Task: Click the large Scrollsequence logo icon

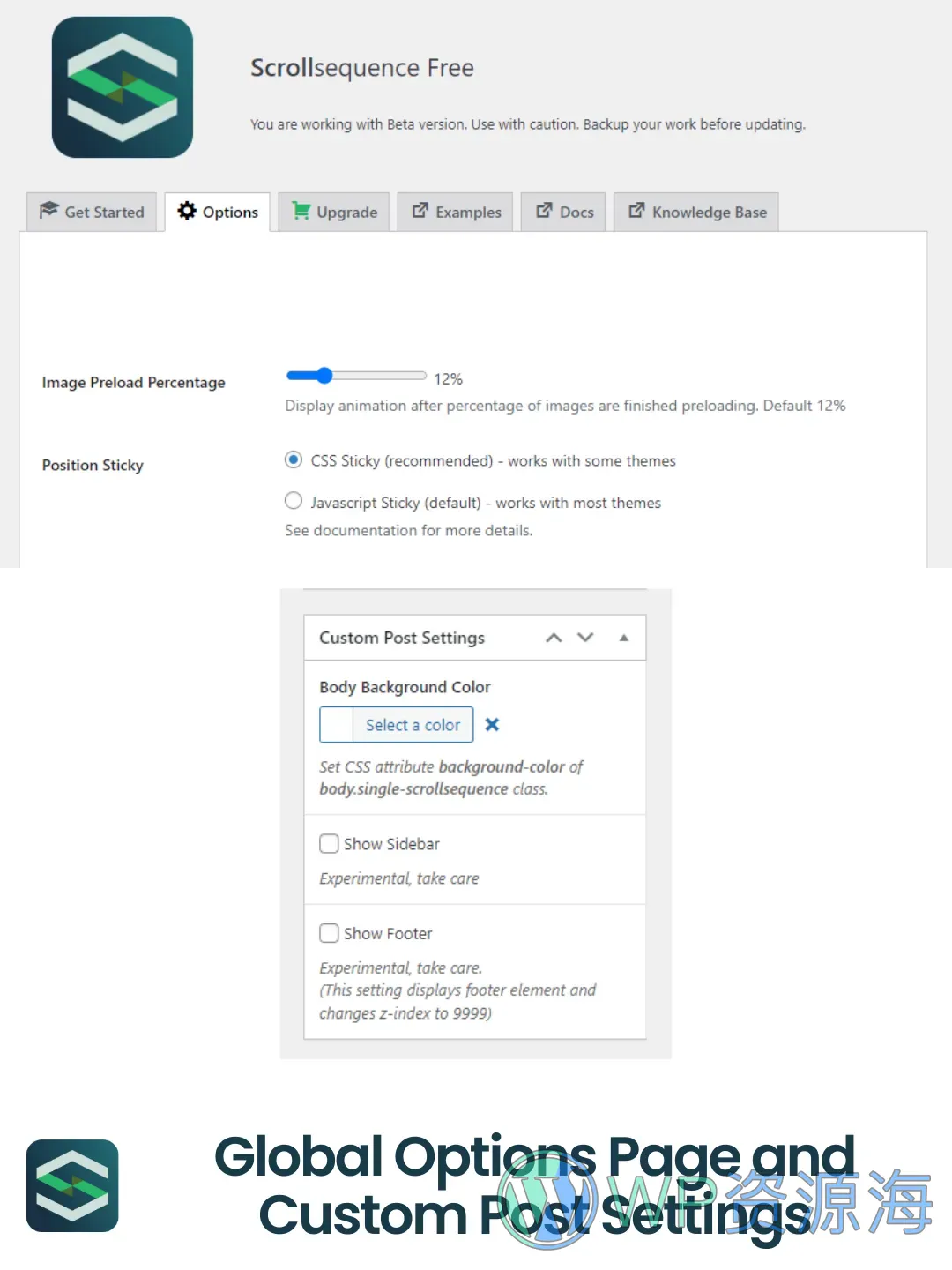Action: pyautogui.click(x=123, y=87)
